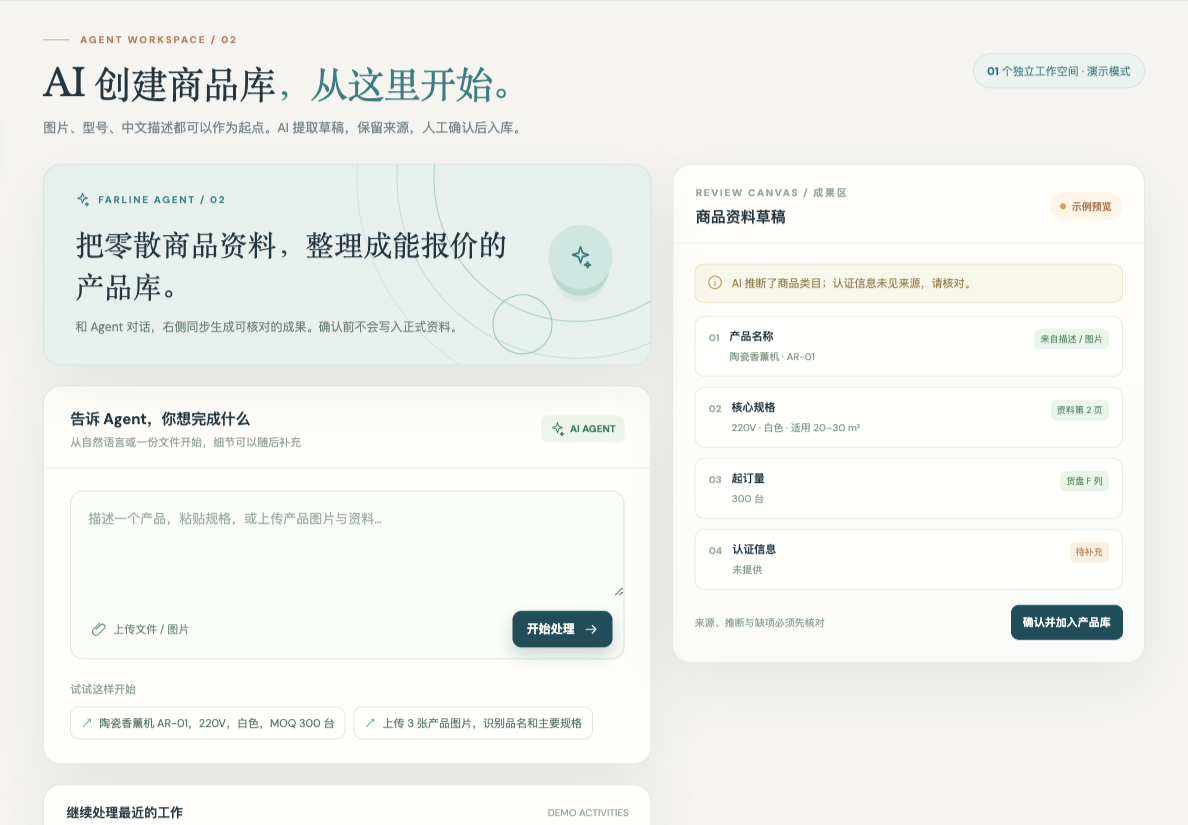Open the 03 起订量 card

tap(908, 489)
